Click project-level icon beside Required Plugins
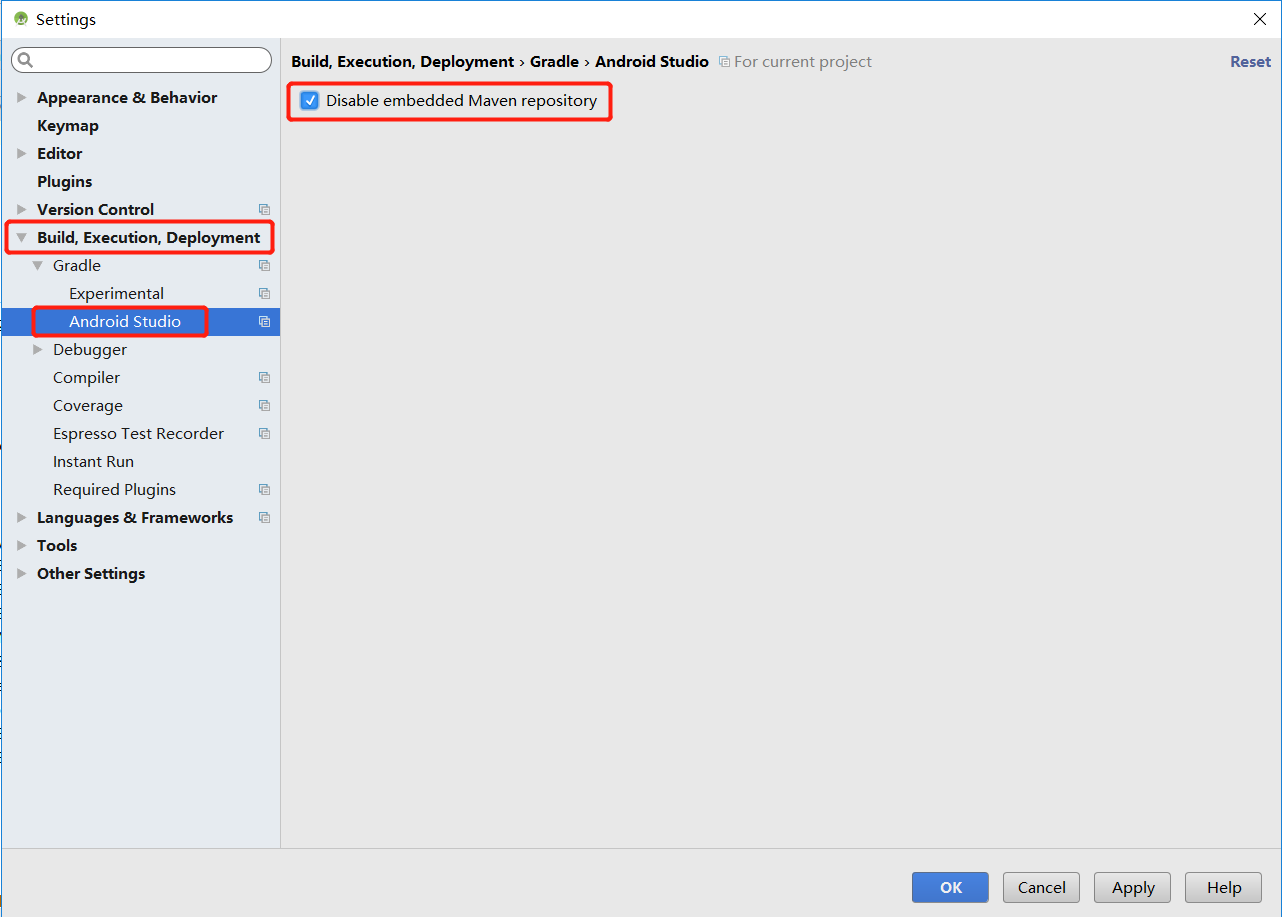The height and width of the screenshot is (917, 1282). [x=264, y=490]
